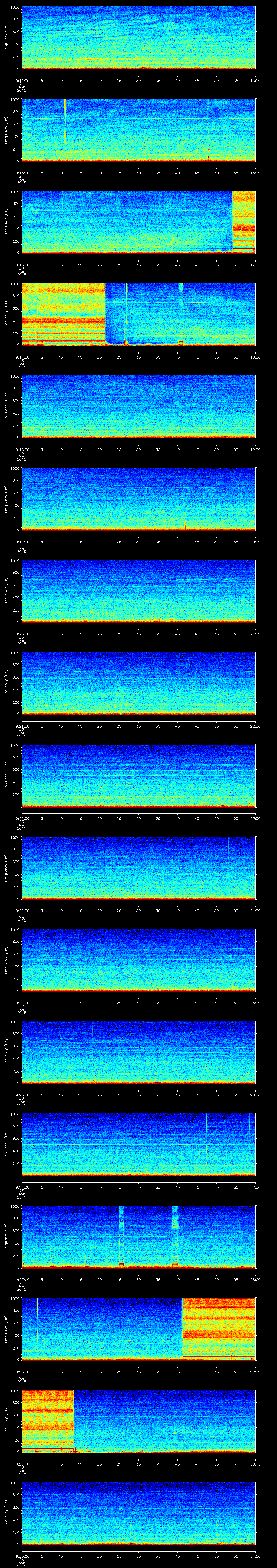Click the 18:00 end time label
277x1568 pixels.
(256, 357)
